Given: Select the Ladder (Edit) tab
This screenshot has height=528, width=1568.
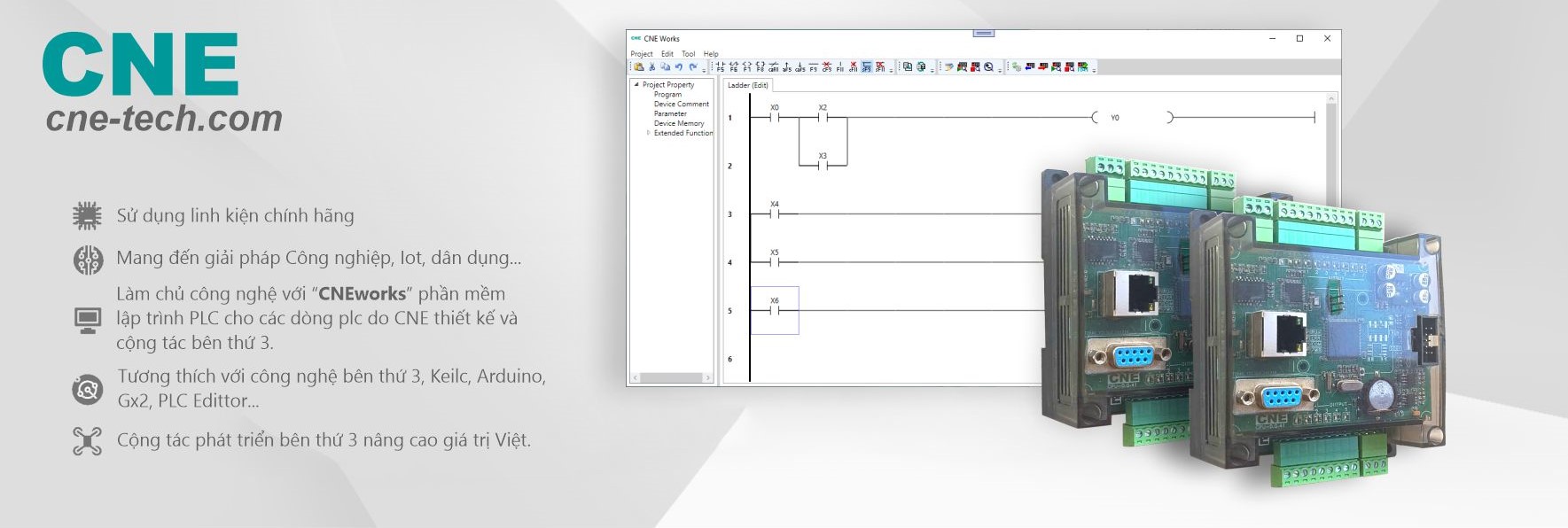Looking at the screenshot, I should click(x=748, y=85).
